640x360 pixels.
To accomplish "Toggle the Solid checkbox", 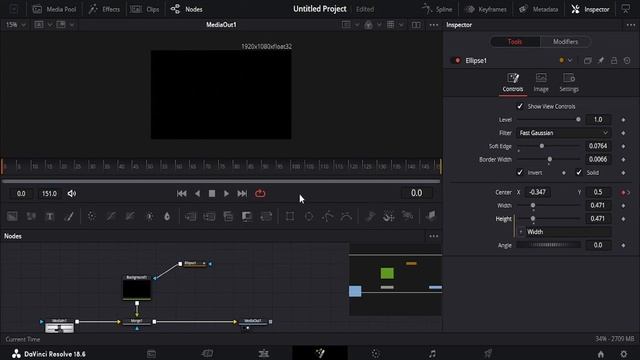I will pos(579,172).
